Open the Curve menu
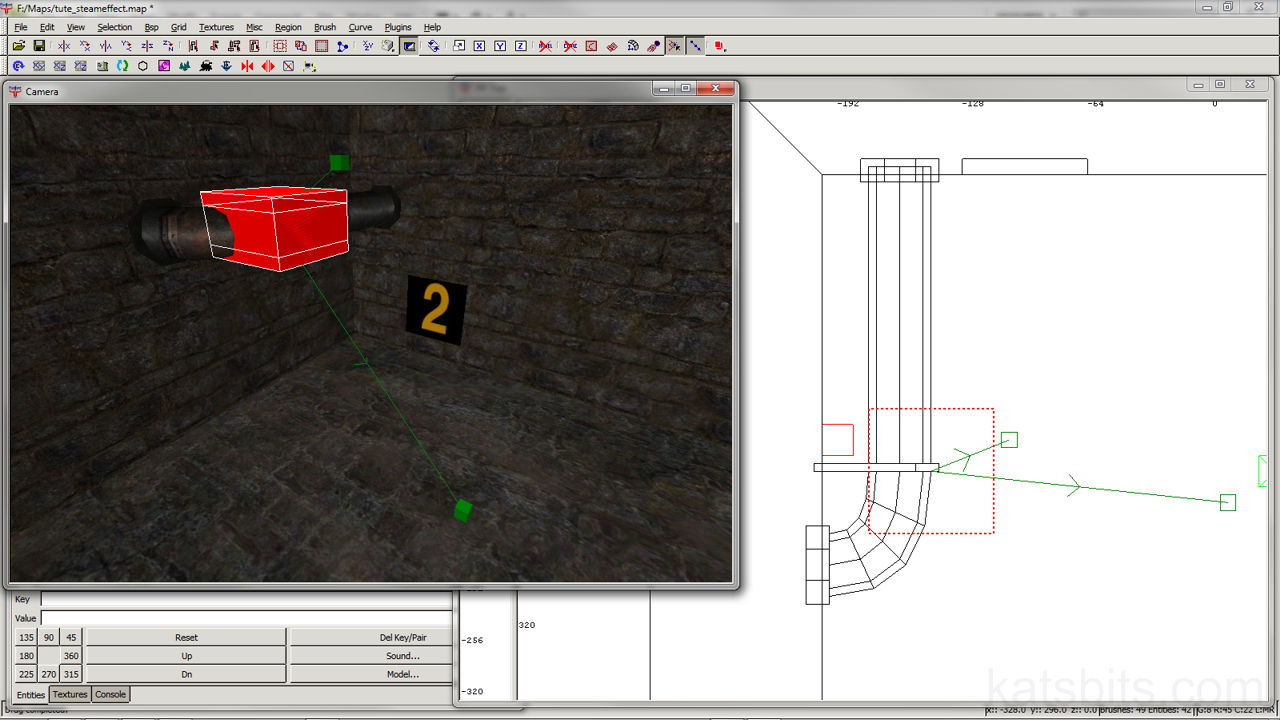1280x720 pixels. pos(360,27)
